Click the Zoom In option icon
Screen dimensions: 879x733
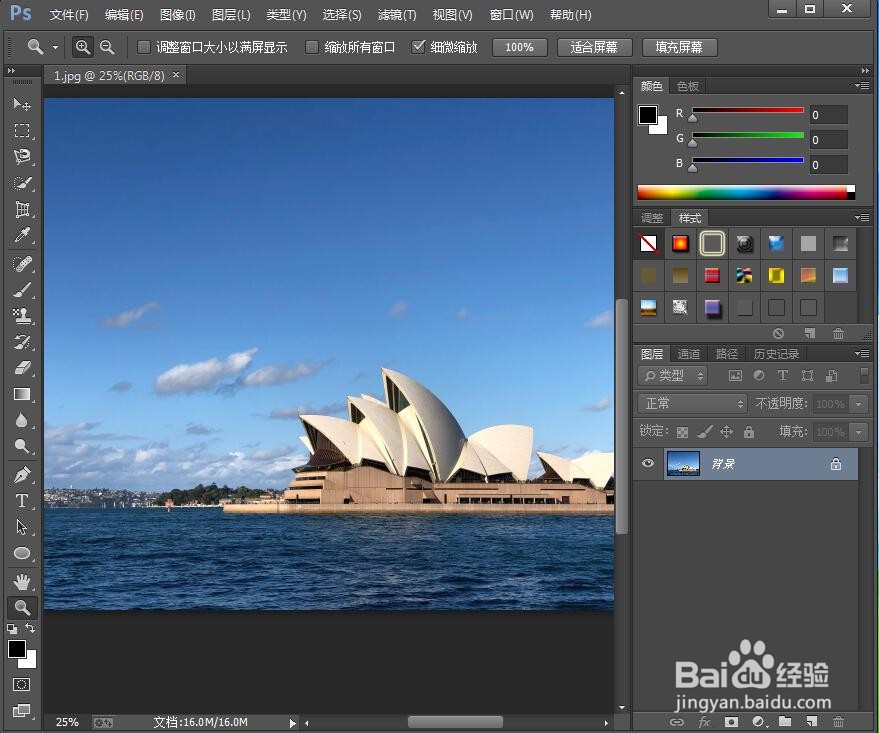pyautogui.click(x=82, y=47)
